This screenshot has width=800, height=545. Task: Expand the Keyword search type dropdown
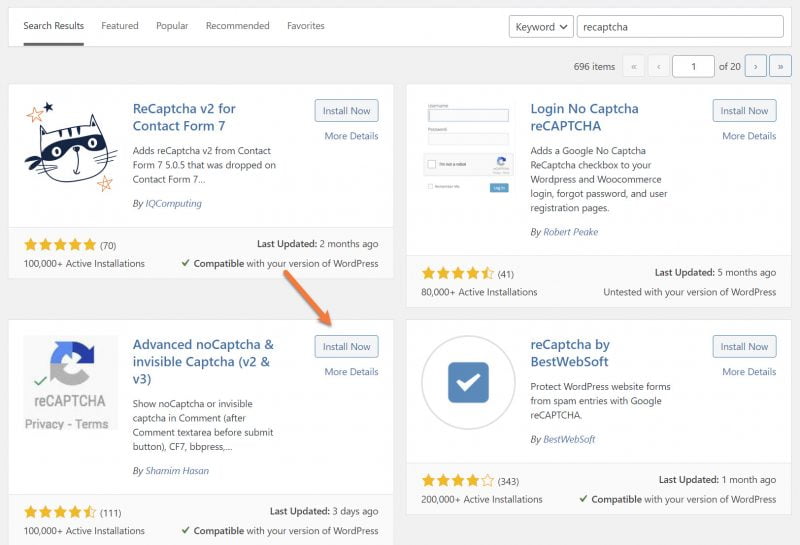coord(541,27)
